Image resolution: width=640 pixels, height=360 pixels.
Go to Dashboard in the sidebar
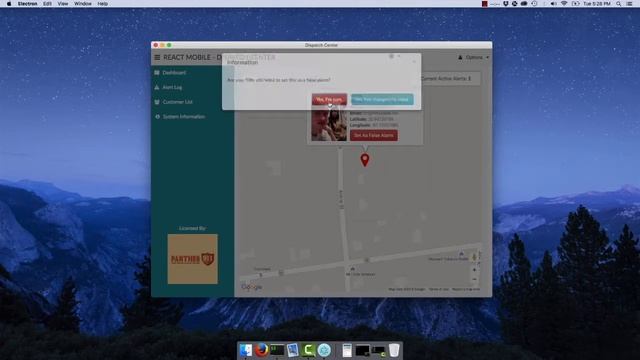(174, 73)
